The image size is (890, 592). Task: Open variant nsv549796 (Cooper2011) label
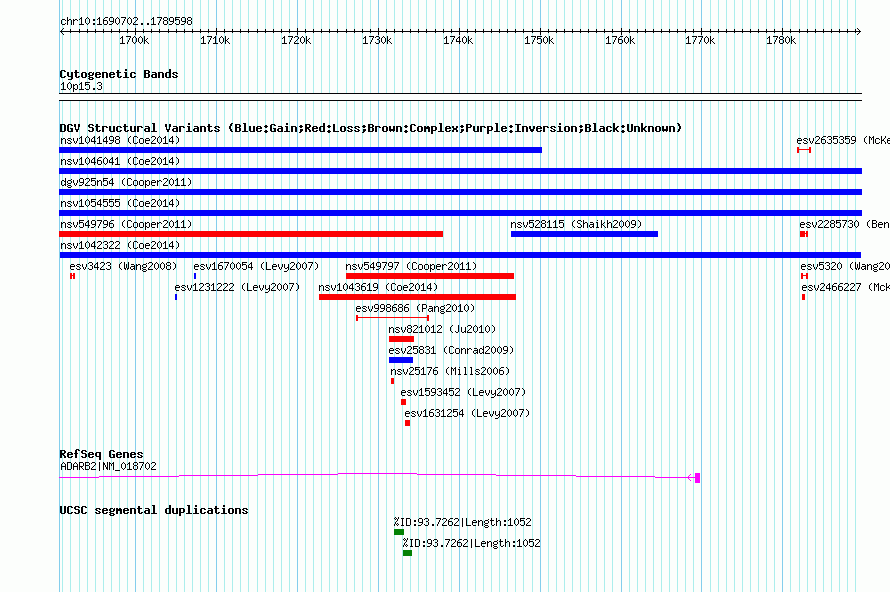coord(126,224)
